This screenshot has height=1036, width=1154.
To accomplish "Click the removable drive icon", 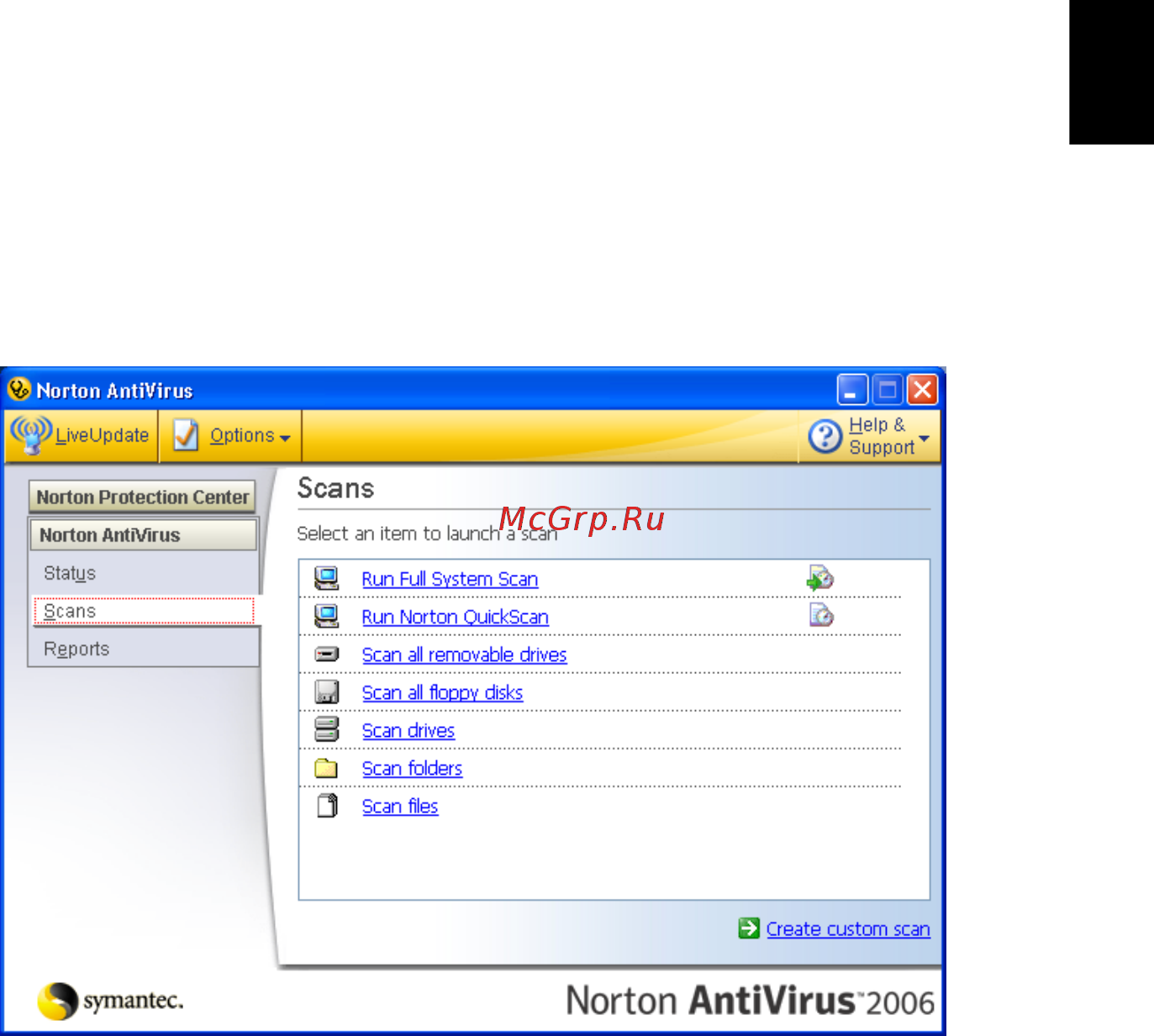I will click(326, 654).
